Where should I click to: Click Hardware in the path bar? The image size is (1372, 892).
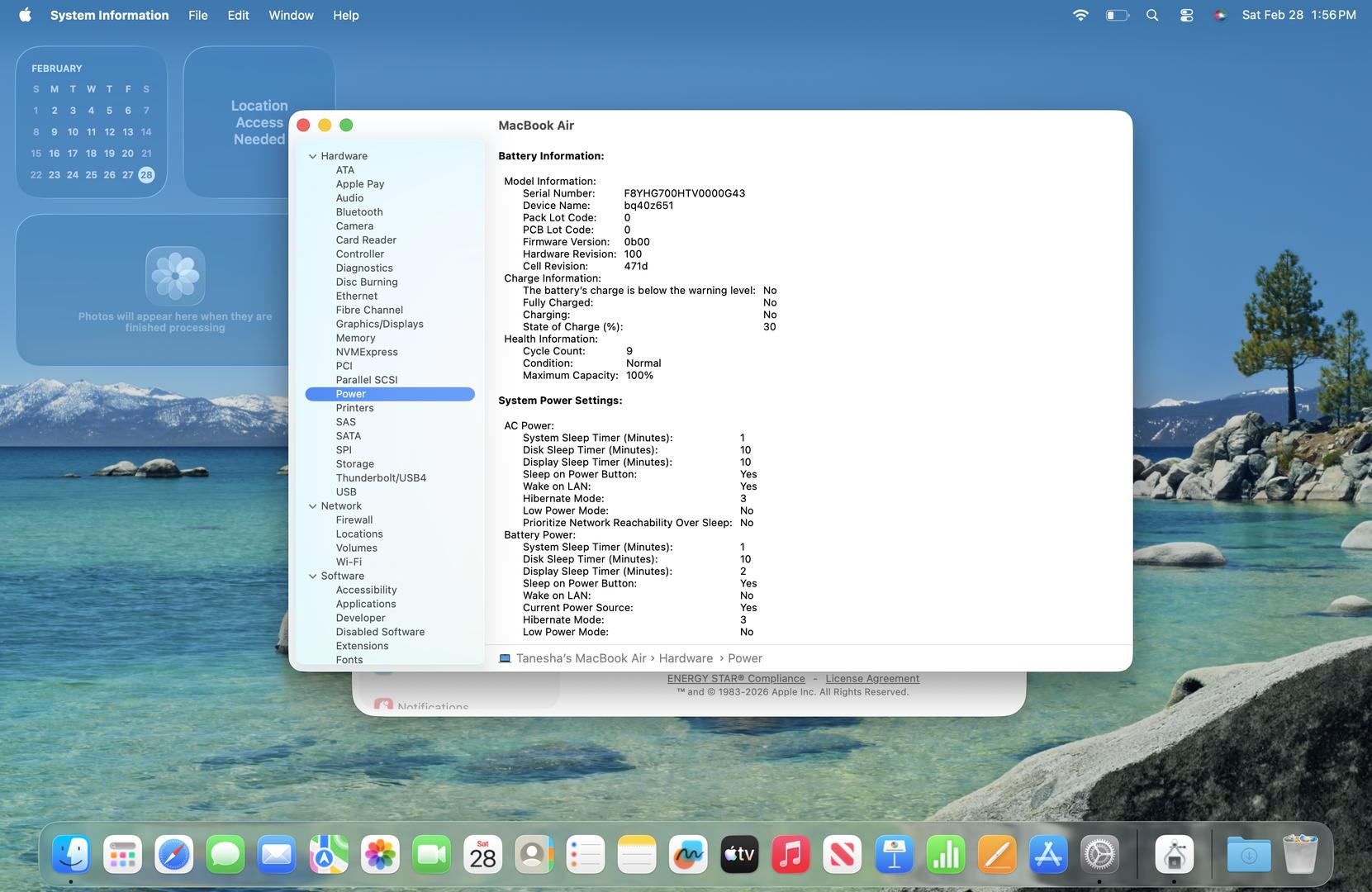point(686,658)
